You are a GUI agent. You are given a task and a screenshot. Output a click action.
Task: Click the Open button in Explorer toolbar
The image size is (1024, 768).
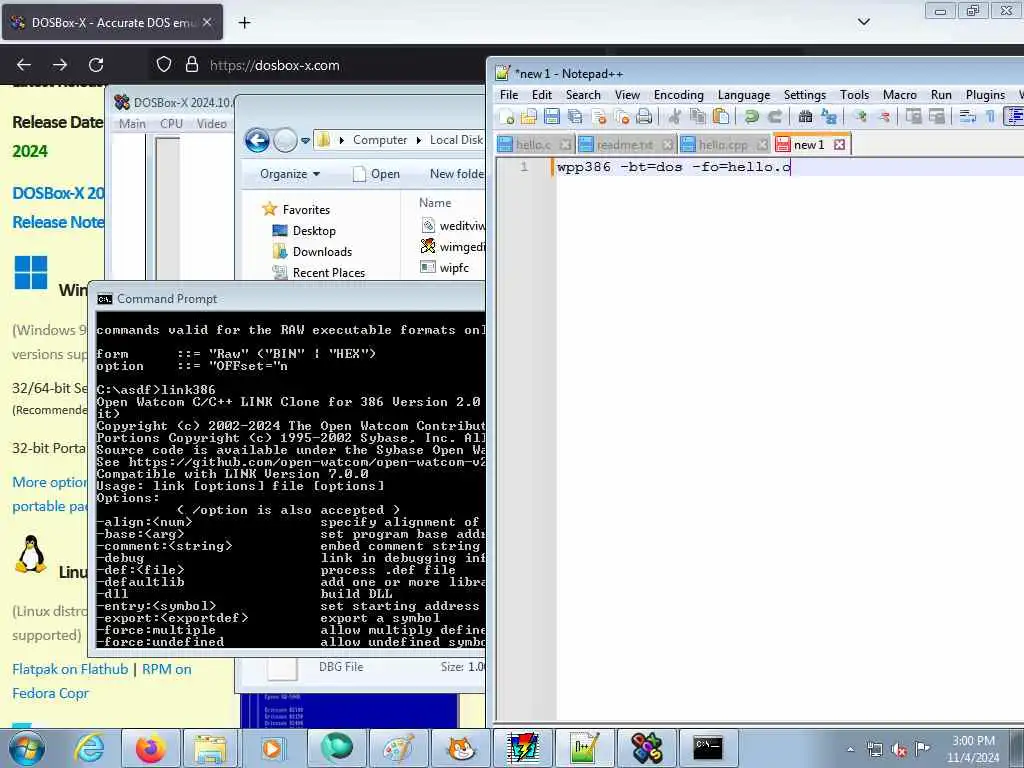coord(376,174)
